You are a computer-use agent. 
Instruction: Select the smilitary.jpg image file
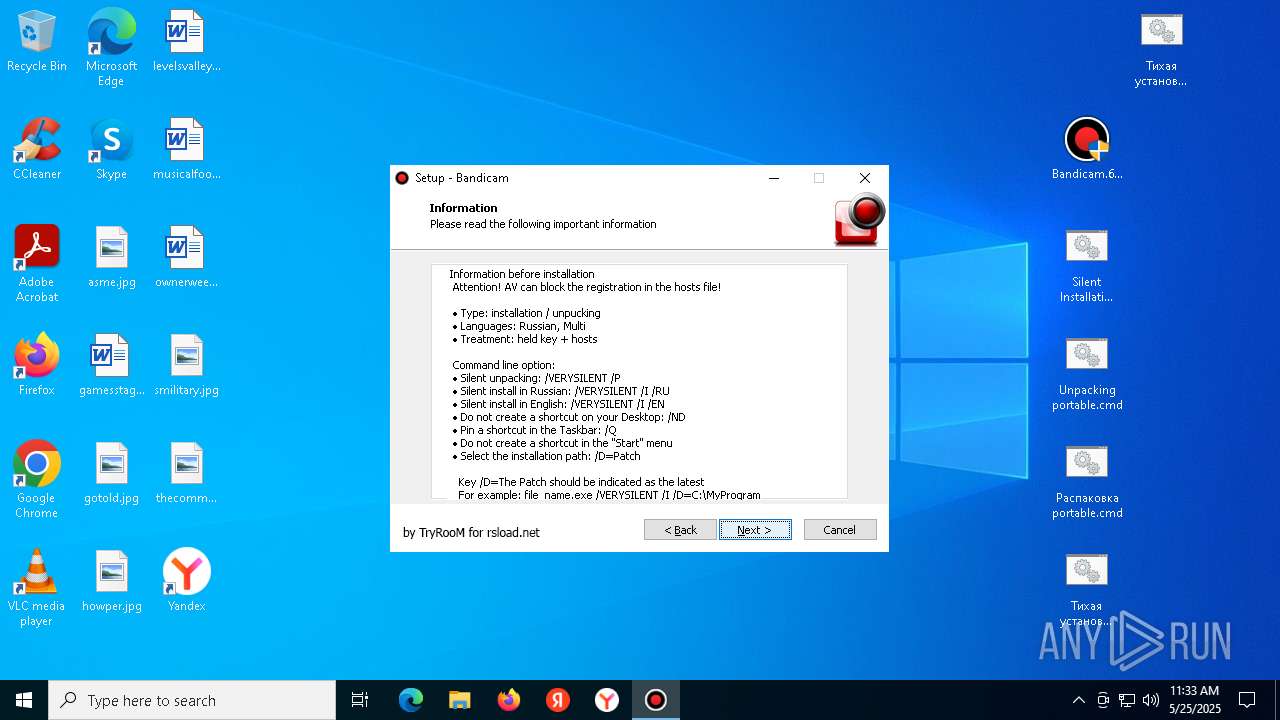186,366
